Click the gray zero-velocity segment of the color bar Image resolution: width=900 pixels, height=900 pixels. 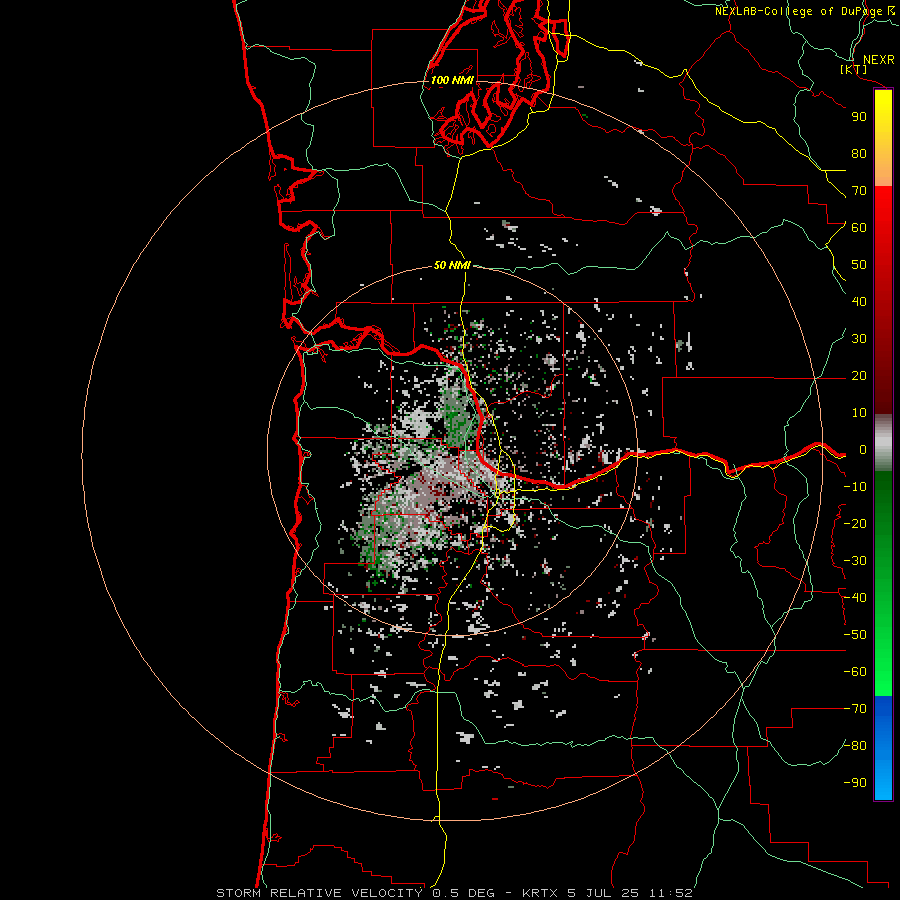883,443
